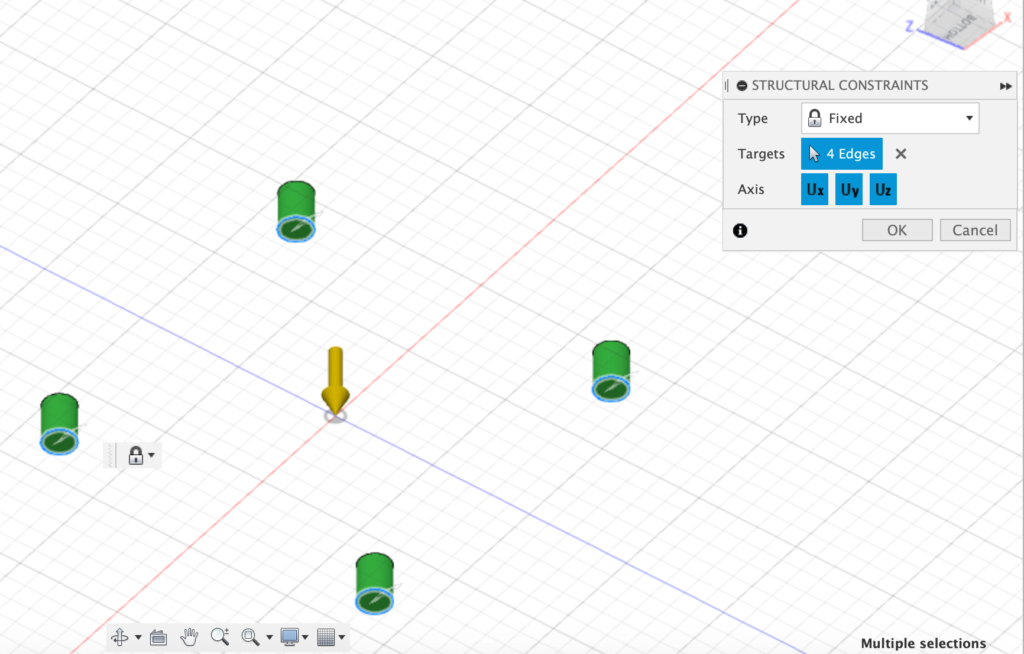
Task: Toggle the Ux axis constraint
Action: click(x=815, y=189)
